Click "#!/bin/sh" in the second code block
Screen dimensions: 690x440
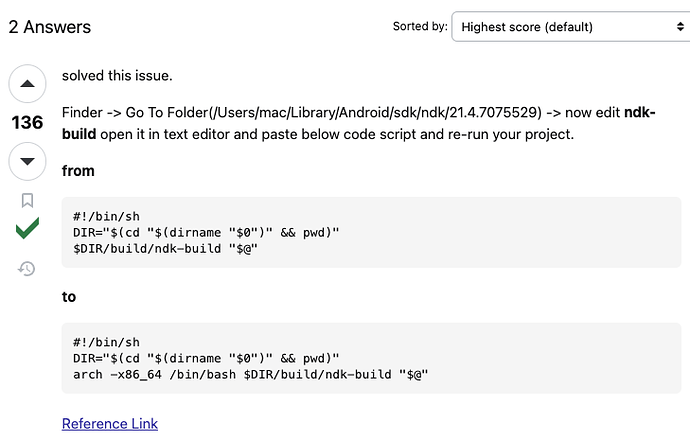pyautogui.click(x=106, y=342)
